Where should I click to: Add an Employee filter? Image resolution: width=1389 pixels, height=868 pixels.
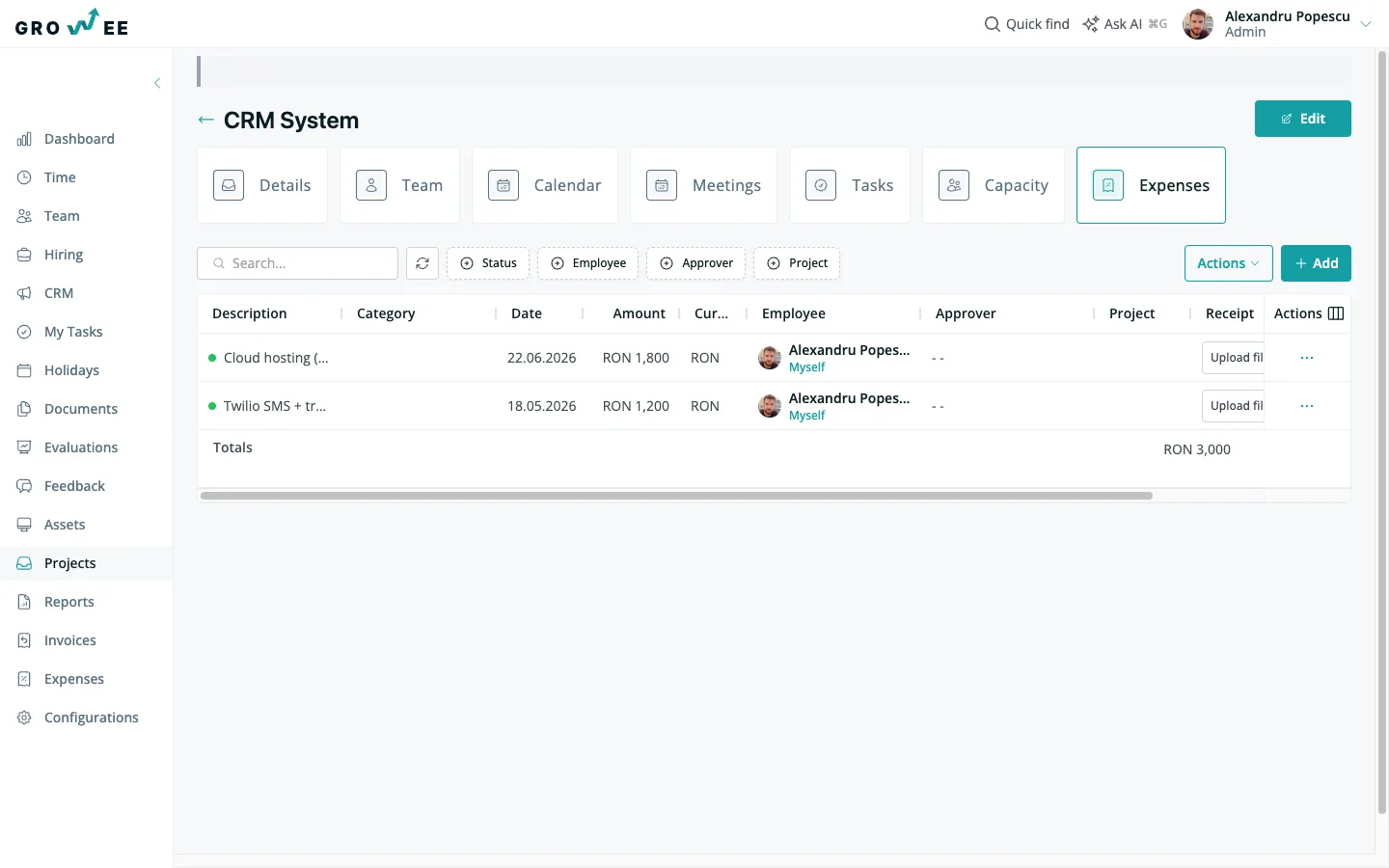(x=587, y=263)
